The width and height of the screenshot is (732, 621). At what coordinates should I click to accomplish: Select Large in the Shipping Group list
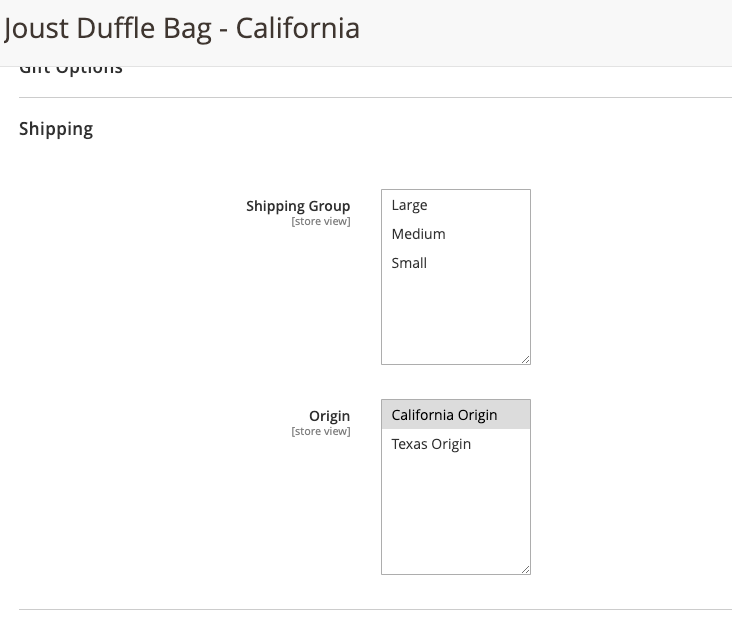(x=410, y=205)
